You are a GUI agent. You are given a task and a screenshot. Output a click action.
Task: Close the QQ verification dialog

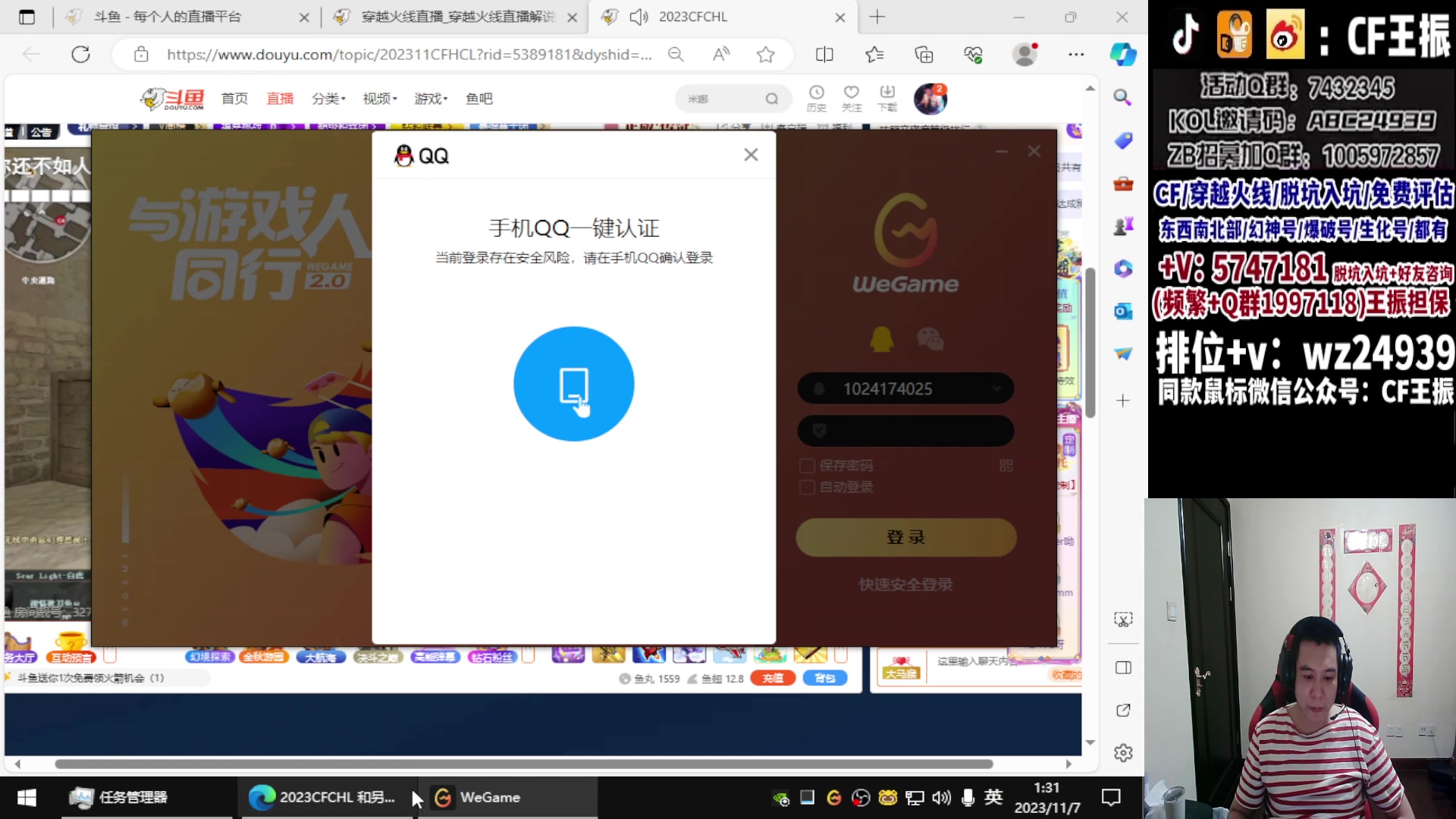pyautogui.click(x=751, y=155)
